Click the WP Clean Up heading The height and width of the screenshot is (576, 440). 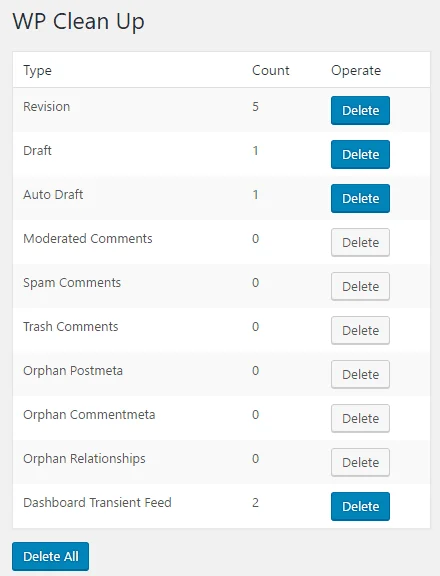(x=78, y=21)
